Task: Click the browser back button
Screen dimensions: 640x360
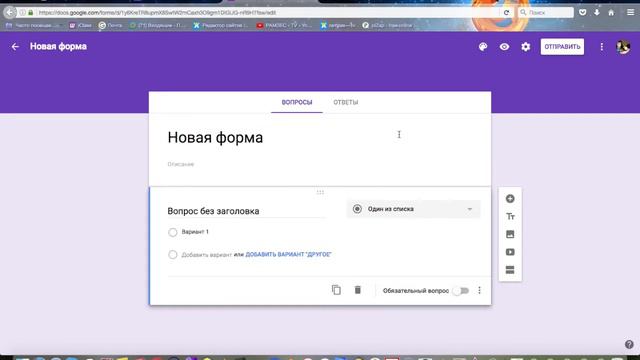Action: click(9, 13)
